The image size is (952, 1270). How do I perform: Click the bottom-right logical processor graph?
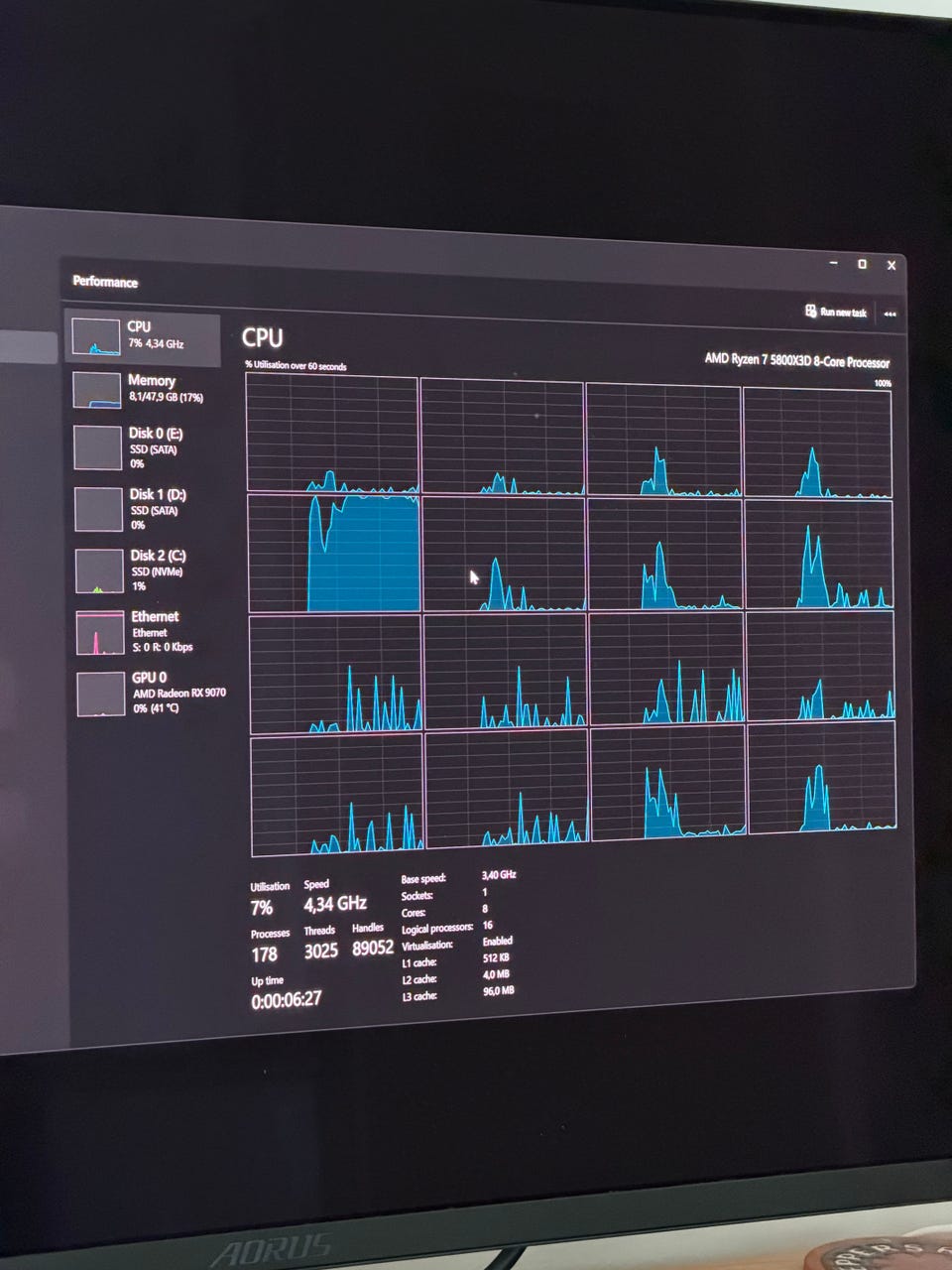[x=821, y=777]
